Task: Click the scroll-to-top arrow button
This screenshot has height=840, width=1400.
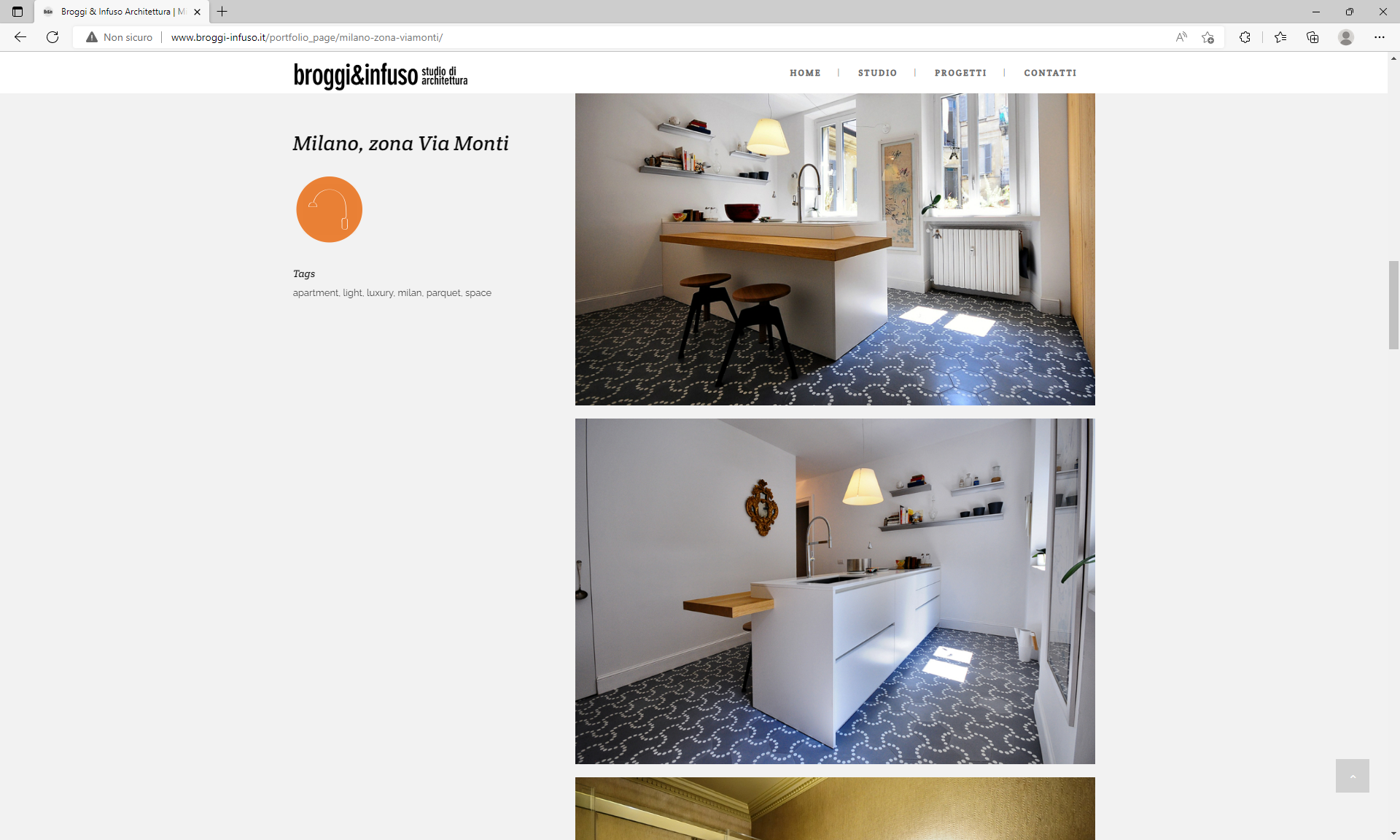Action: pyautogui.click(x=1353, y=776)
